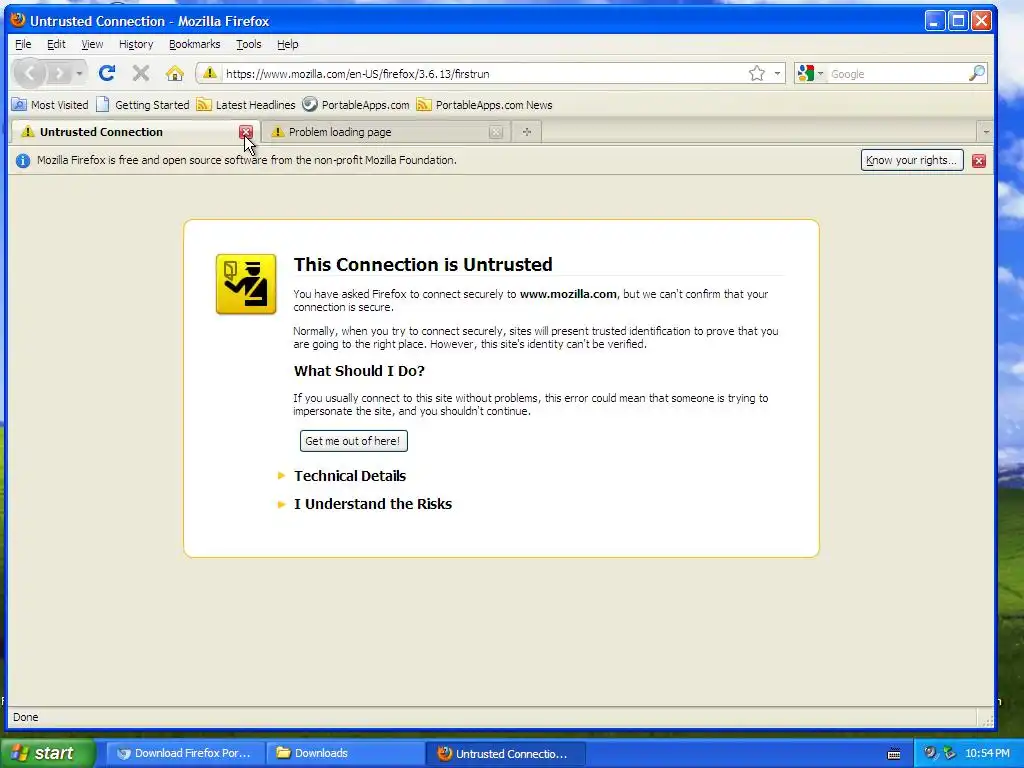Image resolution: width=1024 pixels, height=768 pixels.
Task: Click the Forward navigation arrow button
Action: coord(59,73)
